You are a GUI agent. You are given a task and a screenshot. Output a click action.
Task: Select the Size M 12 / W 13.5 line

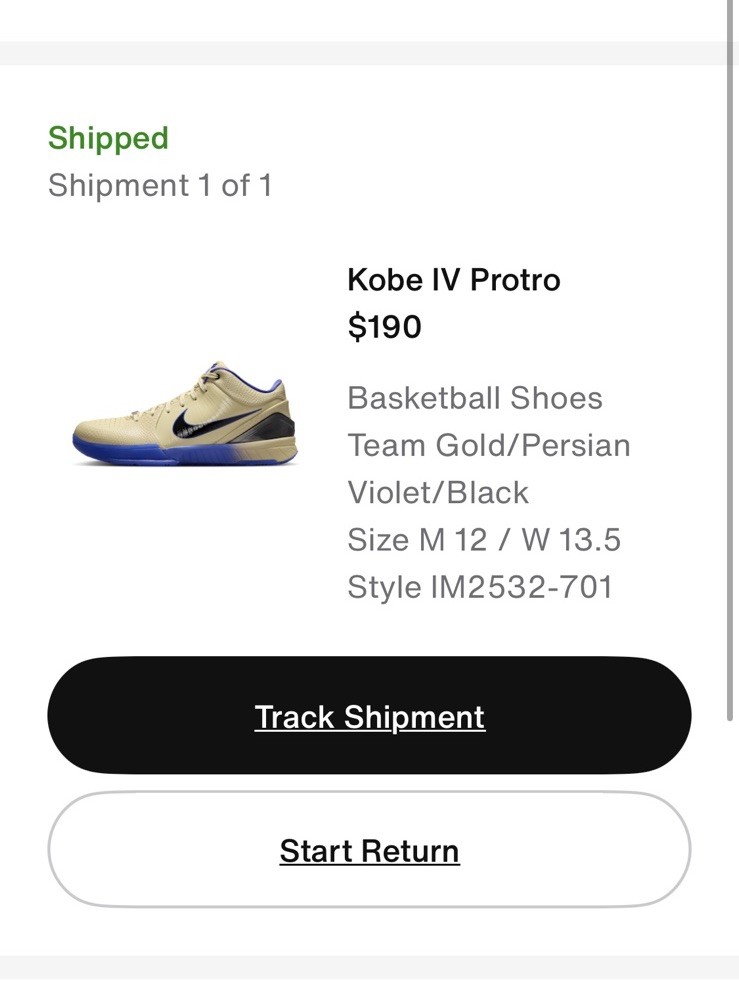[x=484, y=539]
